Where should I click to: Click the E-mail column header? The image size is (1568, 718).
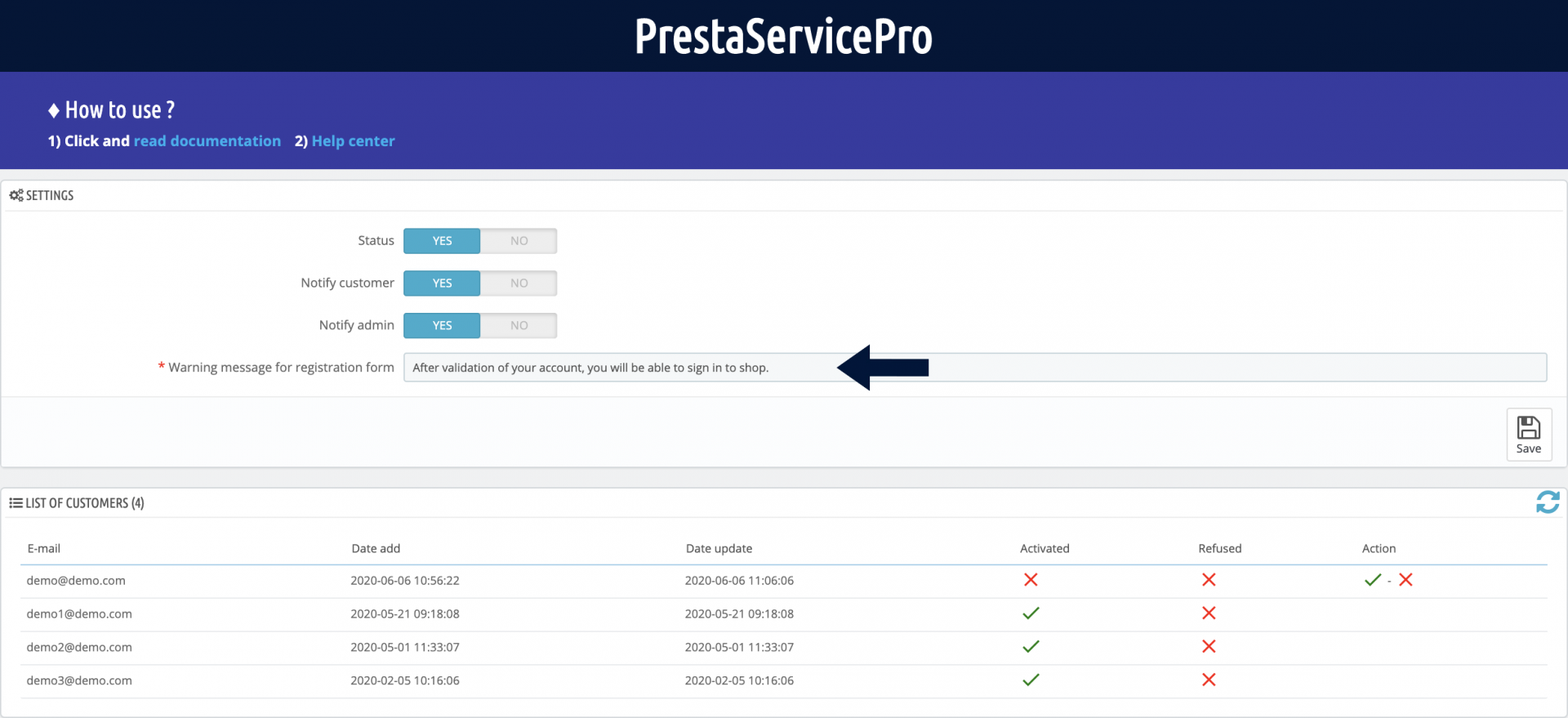(44, 548)
